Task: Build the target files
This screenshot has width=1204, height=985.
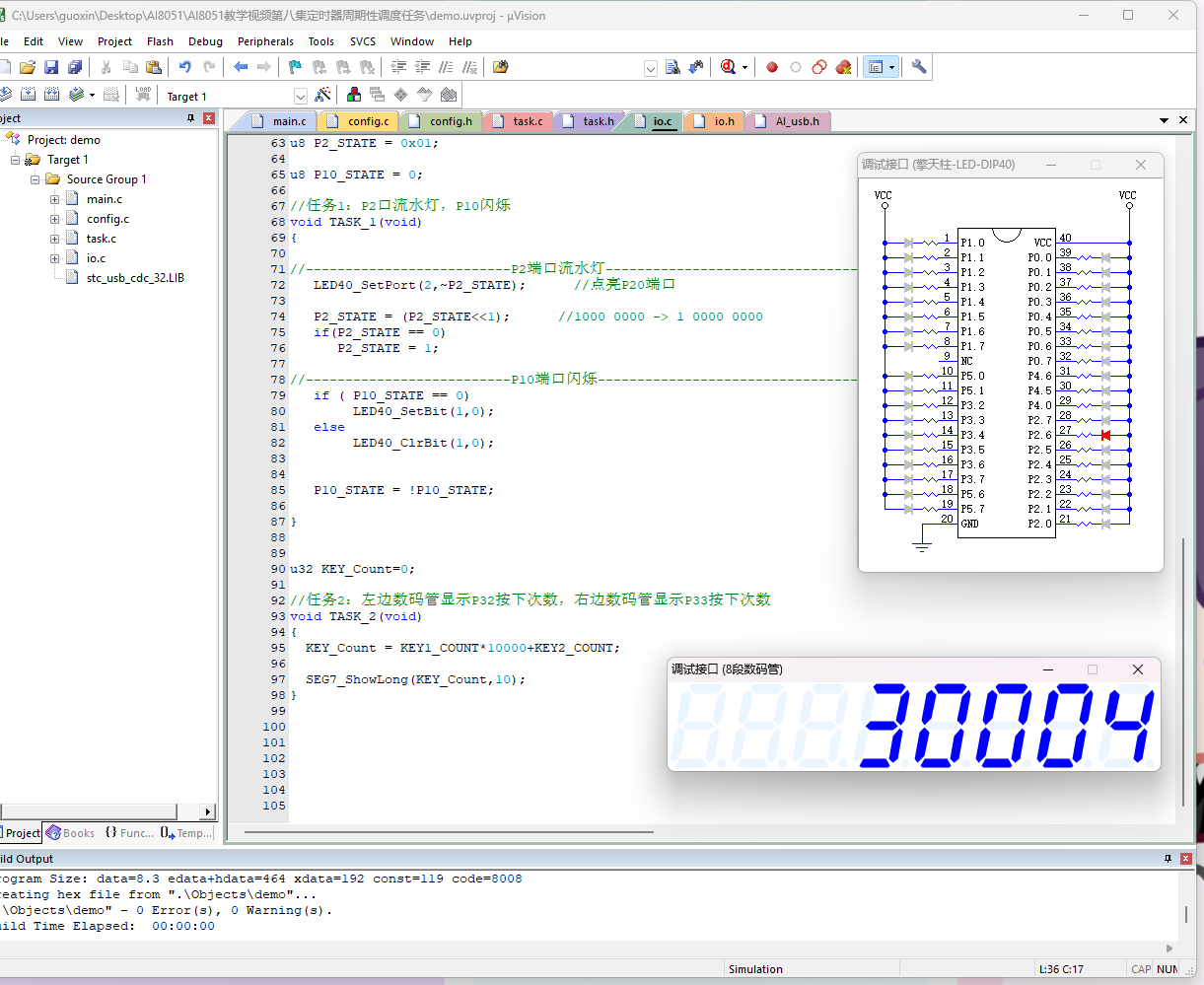Action: click(28, 95)
